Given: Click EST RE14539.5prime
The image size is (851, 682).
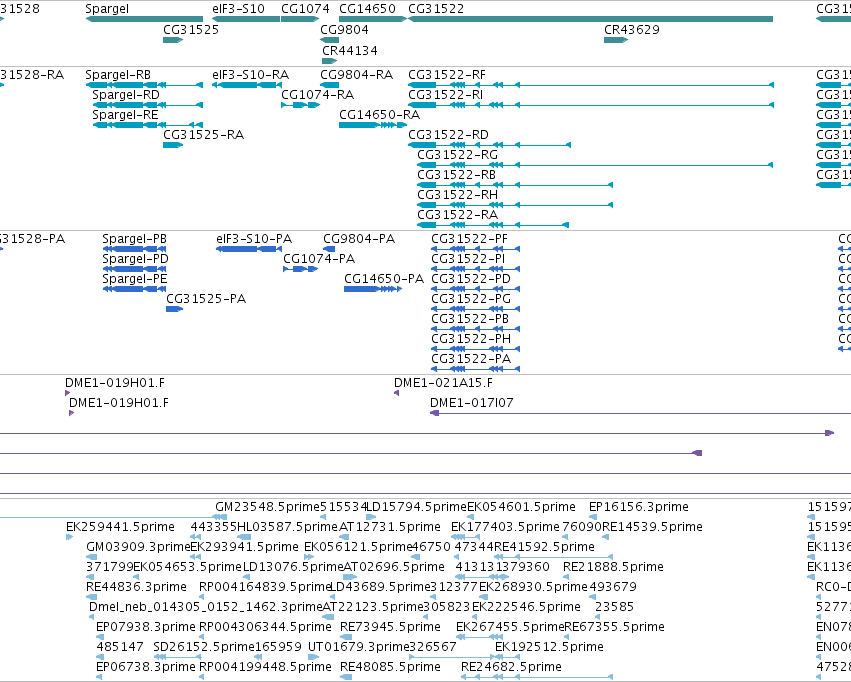Looking at the screenshot, I should coord(652,527).
